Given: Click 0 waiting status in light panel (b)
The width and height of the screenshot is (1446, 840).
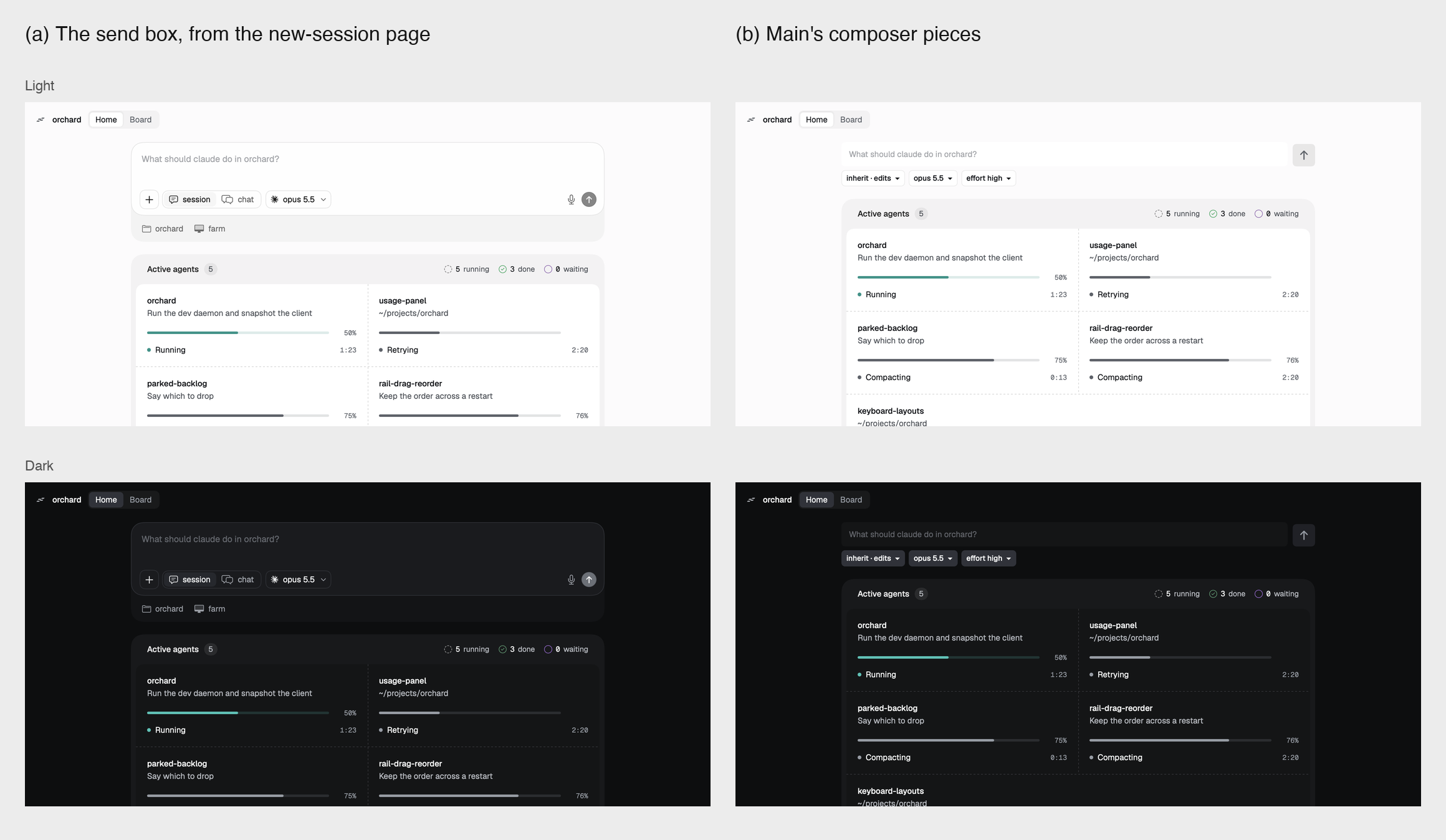Looking at the screenshot, I should click(x=1276, y=214).
